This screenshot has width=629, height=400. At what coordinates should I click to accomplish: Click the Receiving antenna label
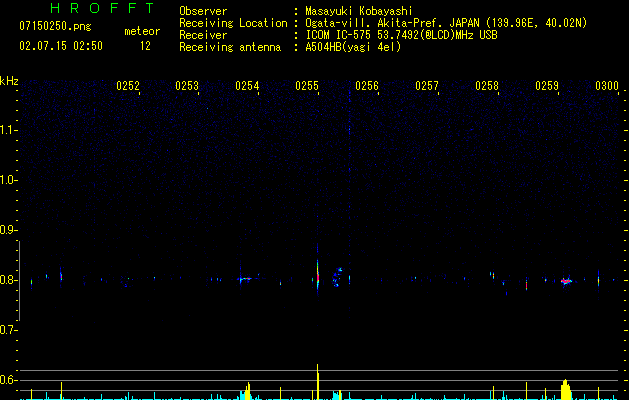(230, 47)
